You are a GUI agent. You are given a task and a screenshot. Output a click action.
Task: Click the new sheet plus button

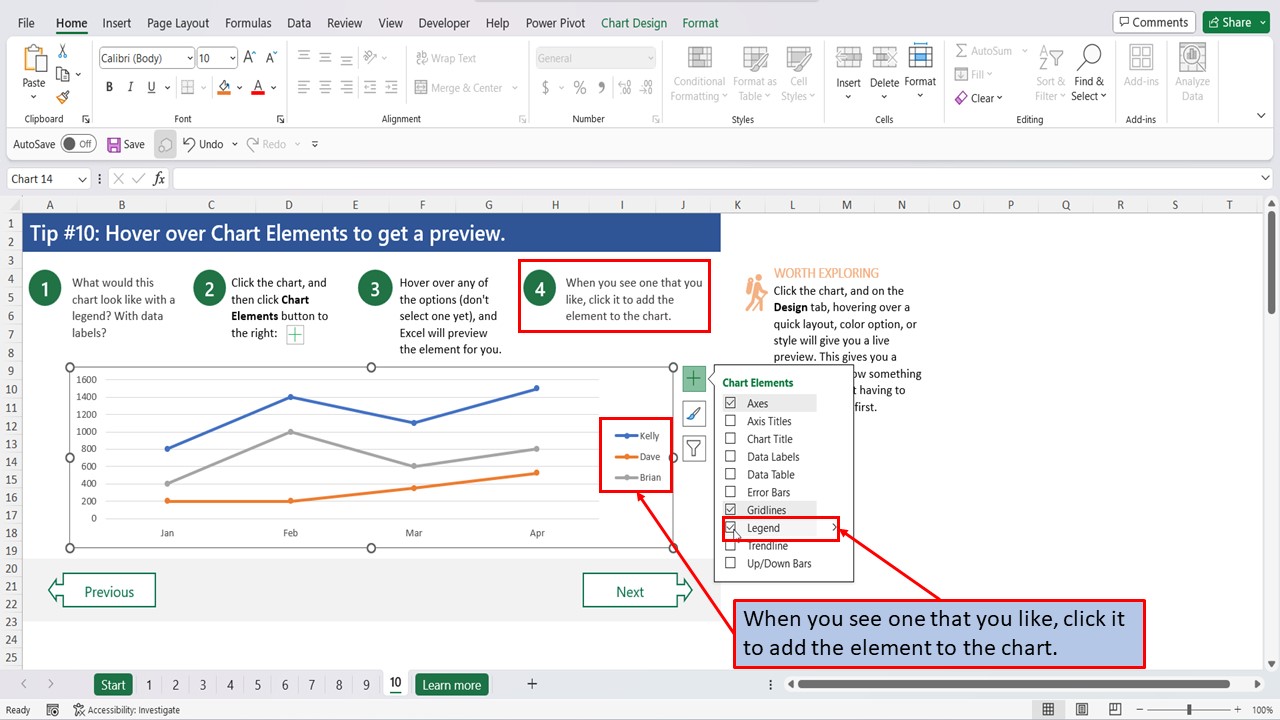tap(532, 684)
